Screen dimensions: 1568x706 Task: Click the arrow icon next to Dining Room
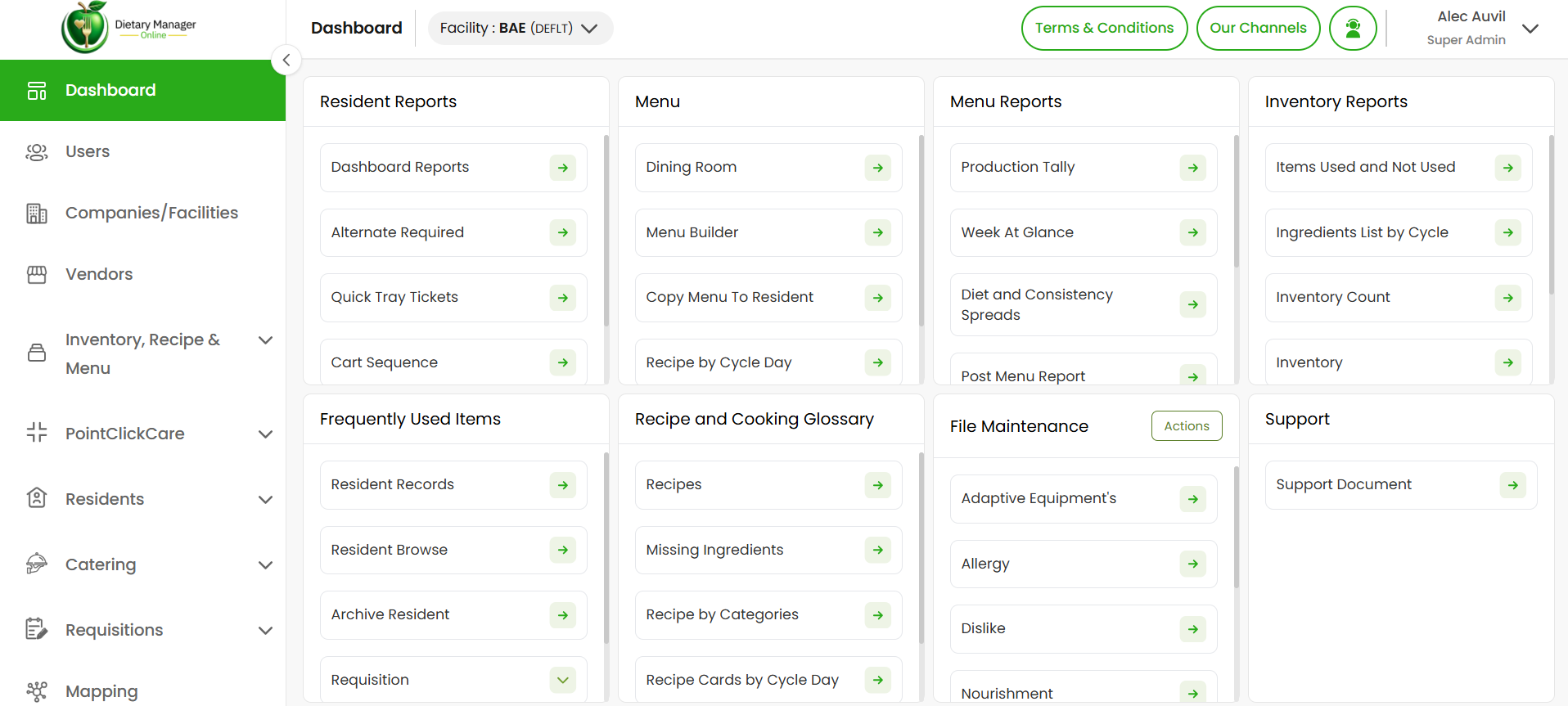(877, 168)
